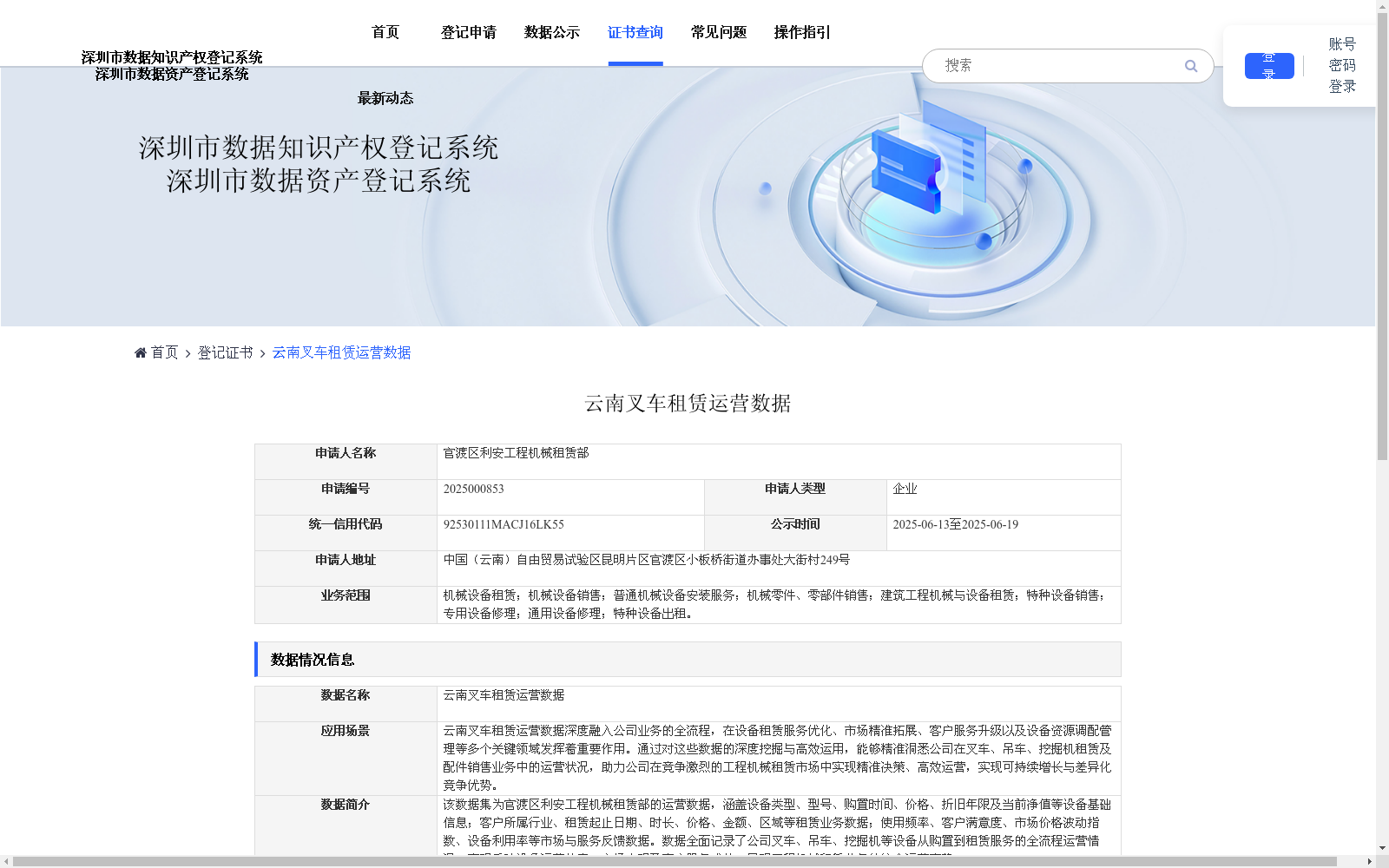Open the 最新动态 navigation item
The height and width of the screenshot is (868, 1389).
point(385,98)
